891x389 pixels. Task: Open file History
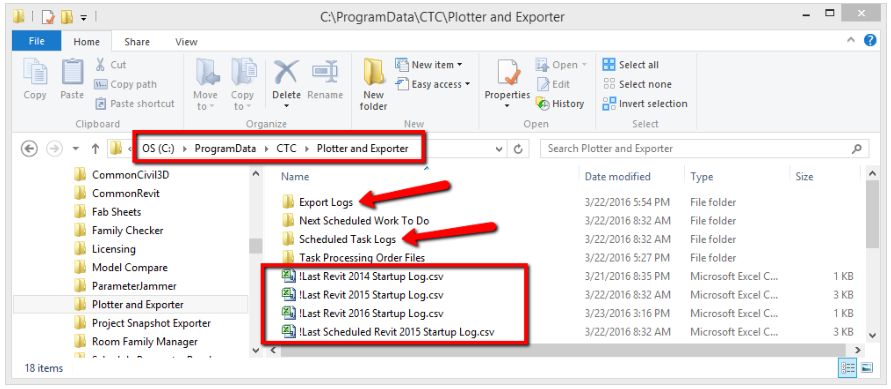click(x=560, y=103)
